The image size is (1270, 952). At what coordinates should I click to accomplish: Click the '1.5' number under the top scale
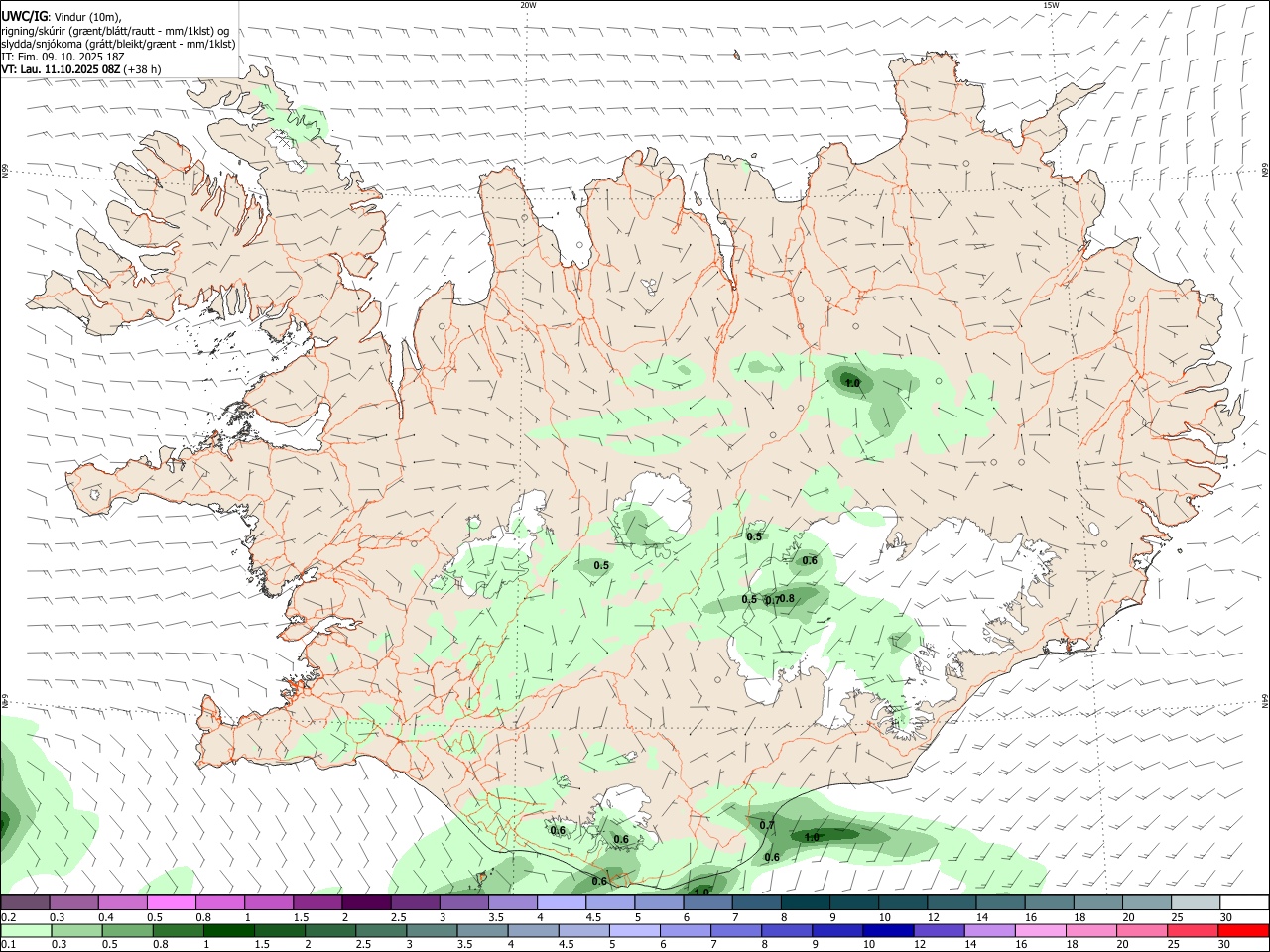pos(301,917)
